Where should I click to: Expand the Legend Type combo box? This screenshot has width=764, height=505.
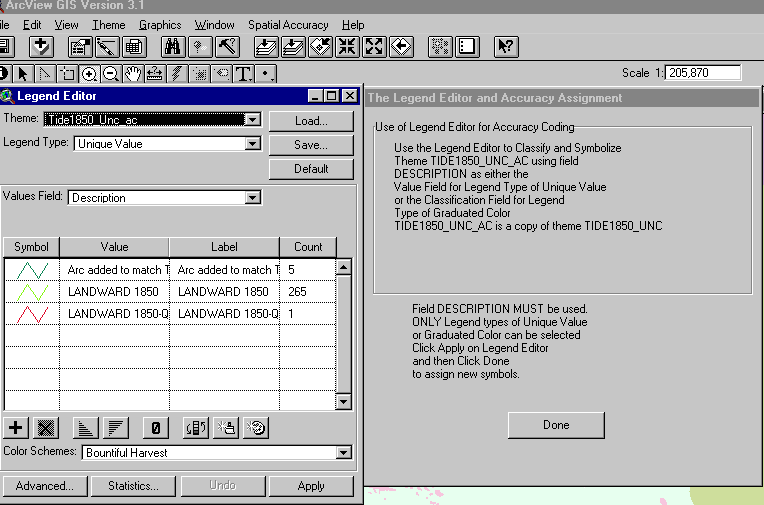pyautogui.click(x=252, y=144)
